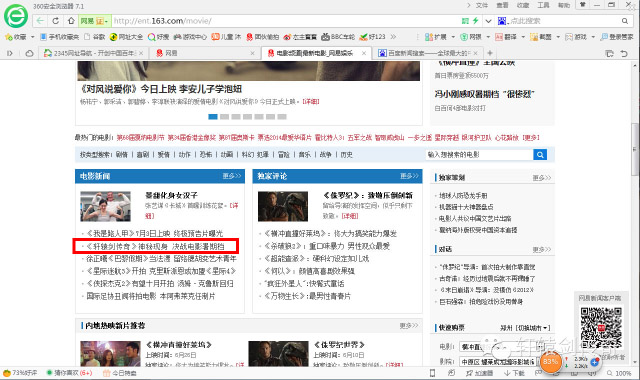
Task: Expand more bookmarks with the double chevron
Action: click(x=393, y=37)
